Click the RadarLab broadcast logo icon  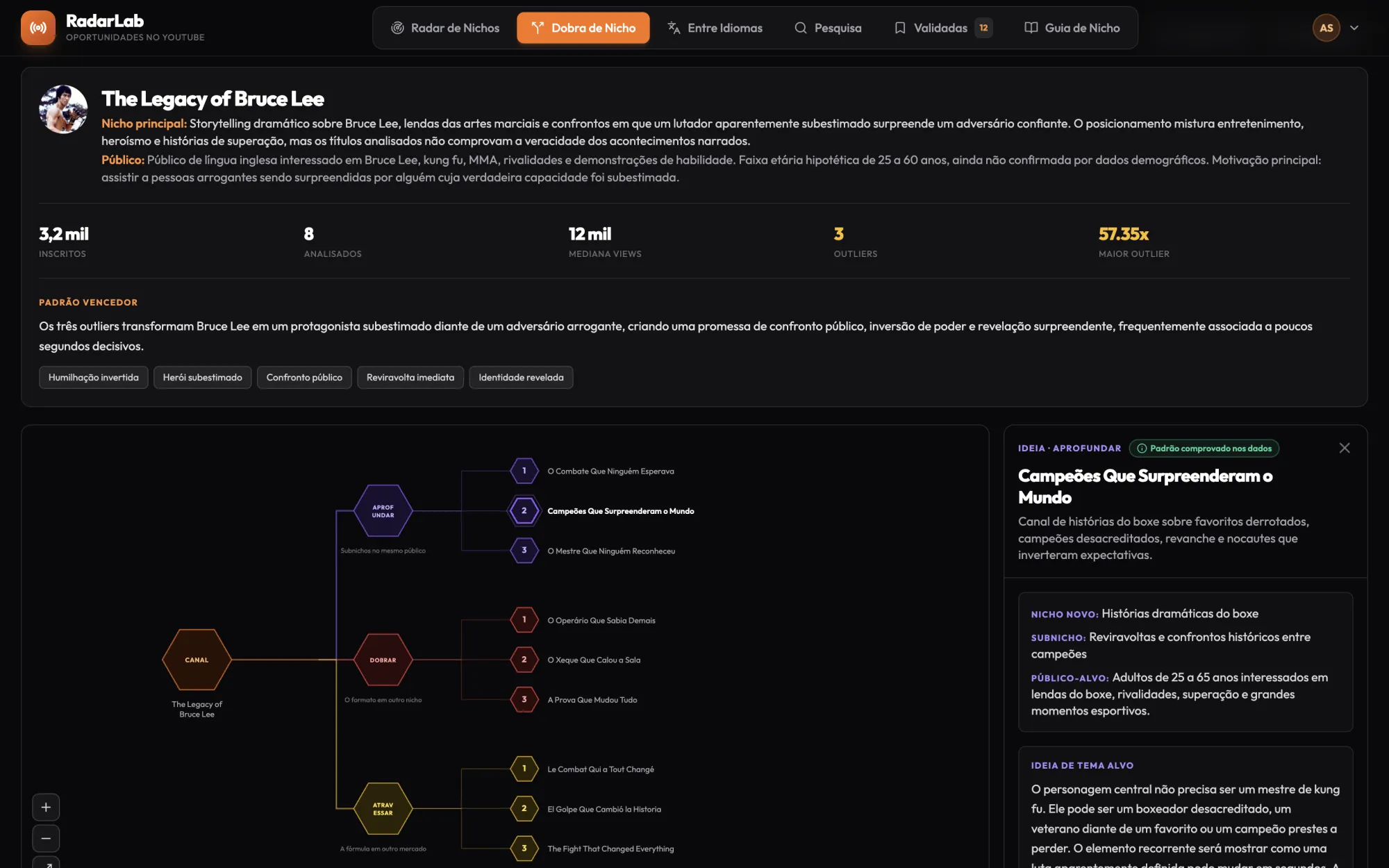point(38,28)
